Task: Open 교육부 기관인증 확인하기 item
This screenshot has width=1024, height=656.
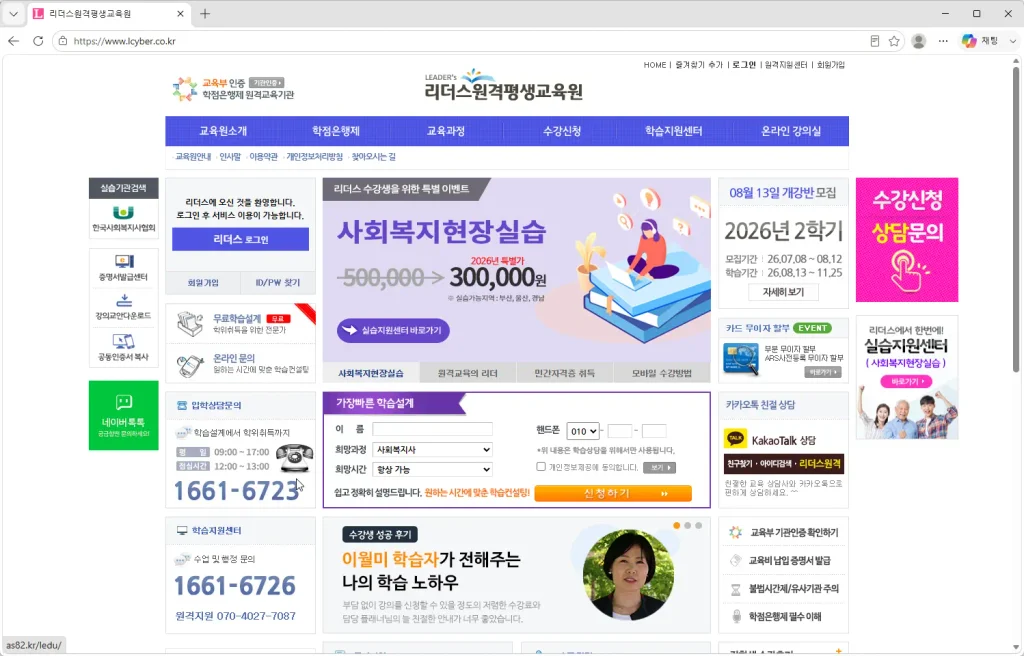Action: pyautogui.click(x=784, y=533)
